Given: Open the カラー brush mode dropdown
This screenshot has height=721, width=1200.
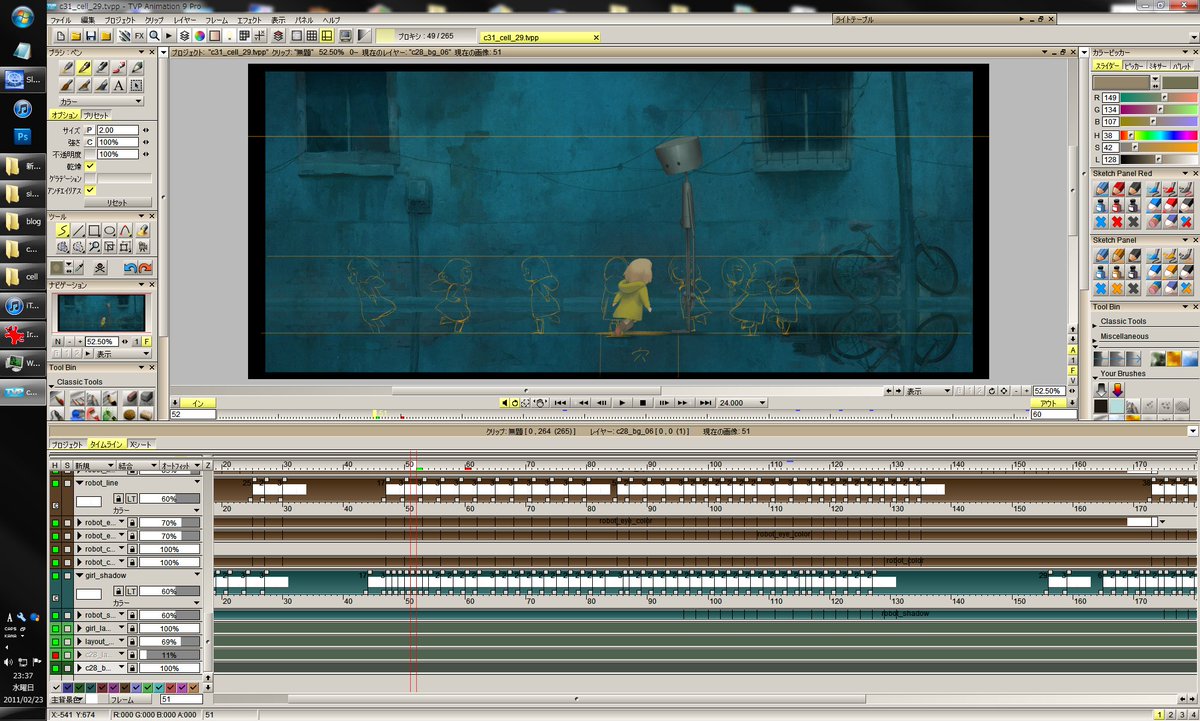Looking at the screenshot, I should pos(99,101).
